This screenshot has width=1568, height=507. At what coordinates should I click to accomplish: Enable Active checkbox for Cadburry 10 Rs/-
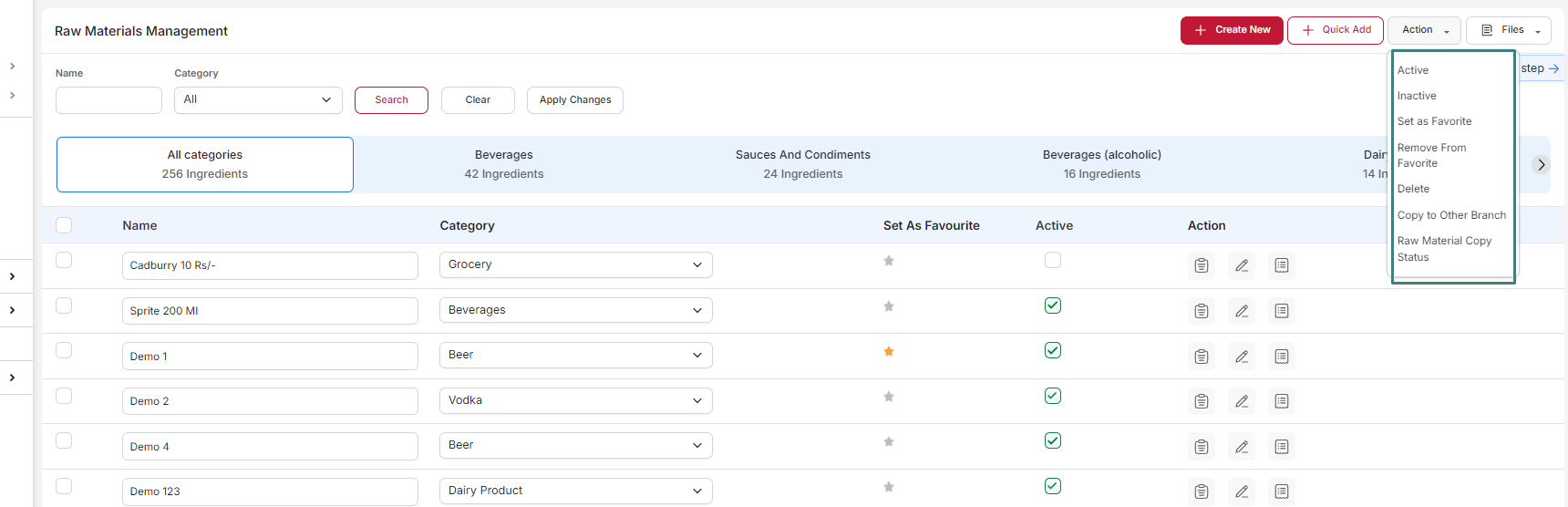(1053, 260)
